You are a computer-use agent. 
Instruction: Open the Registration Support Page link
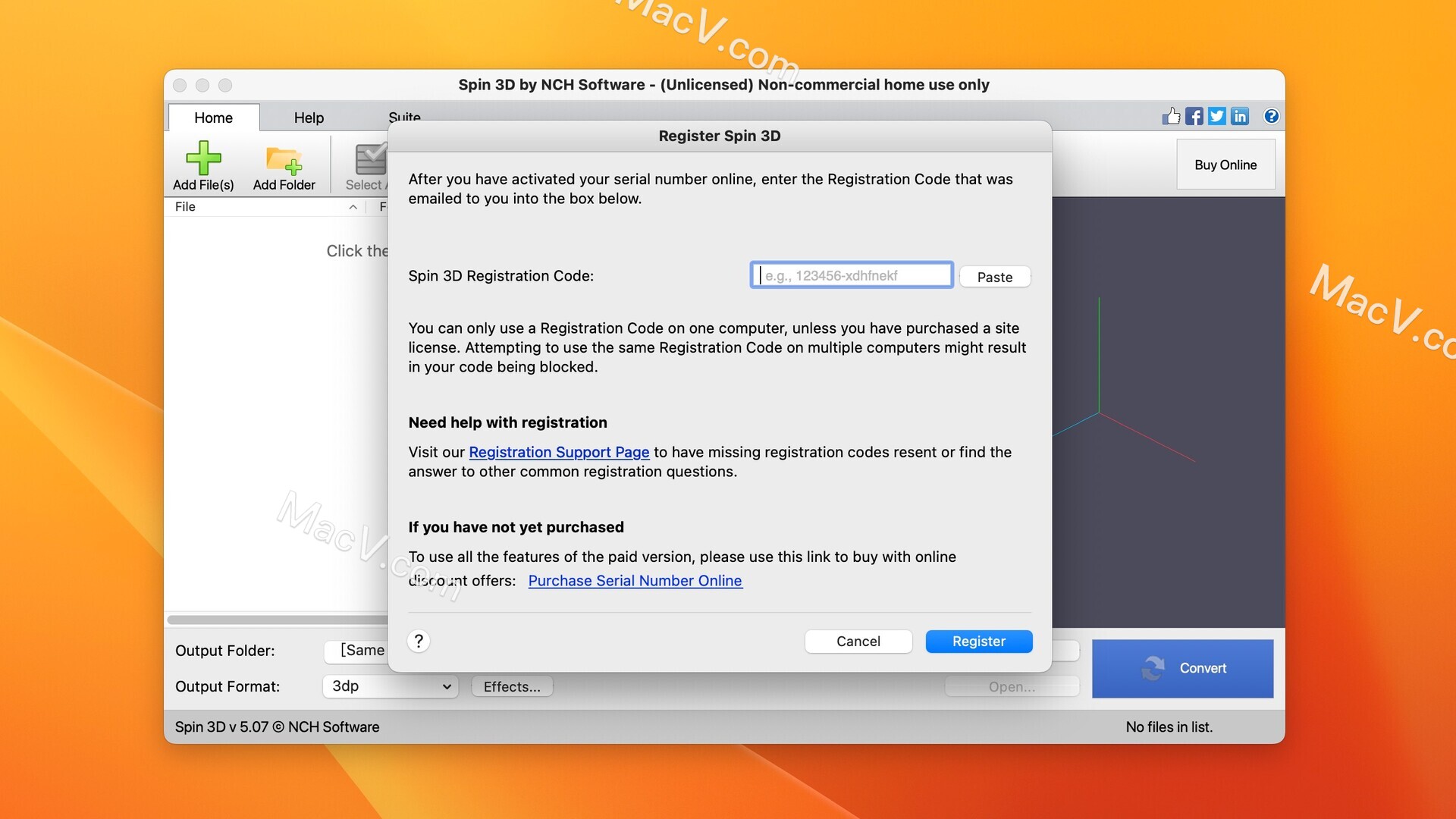558,452
